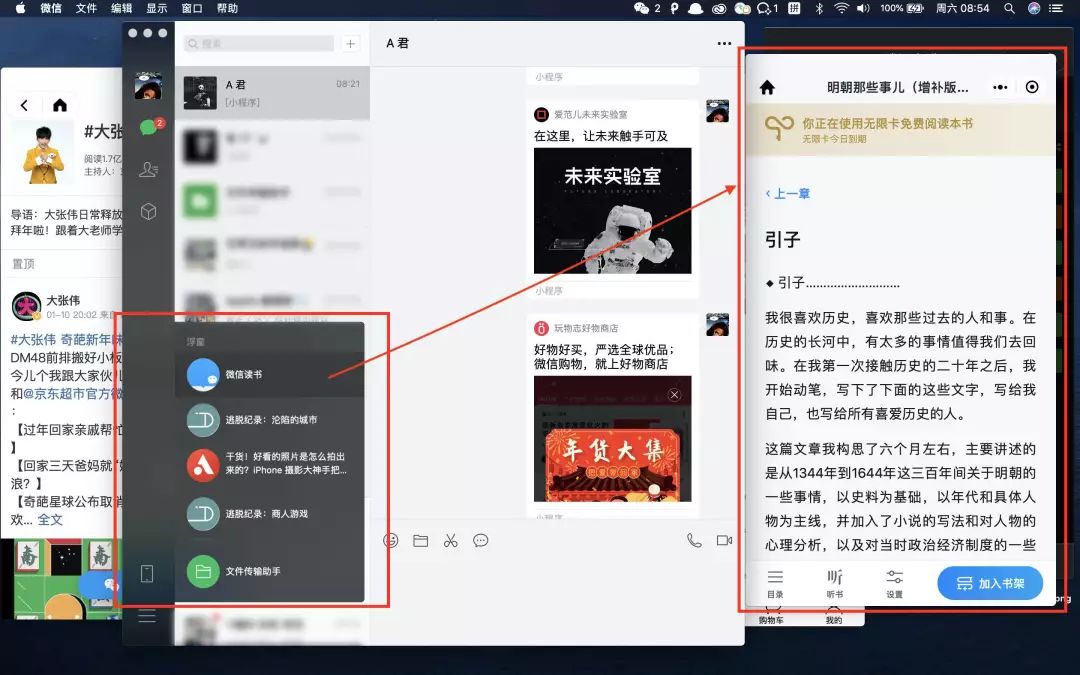
Task: Click the home icon in the reading view
Action: [767, 87]
